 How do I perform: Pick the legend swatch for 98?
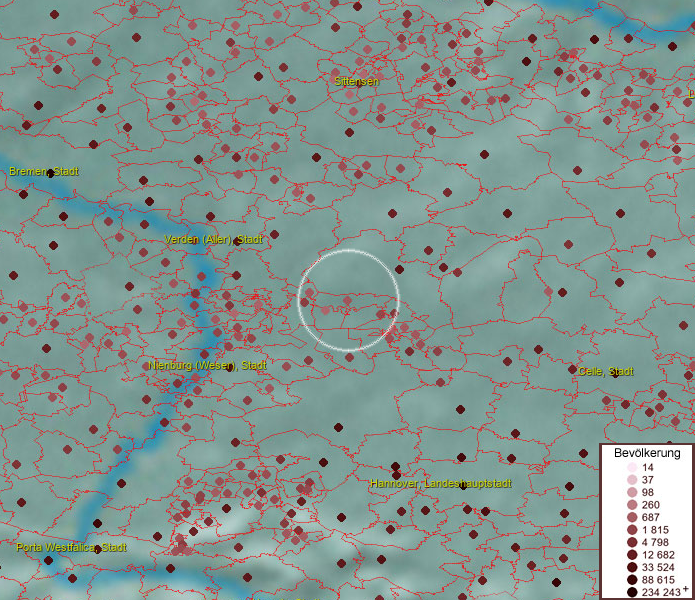pos(632,492)
